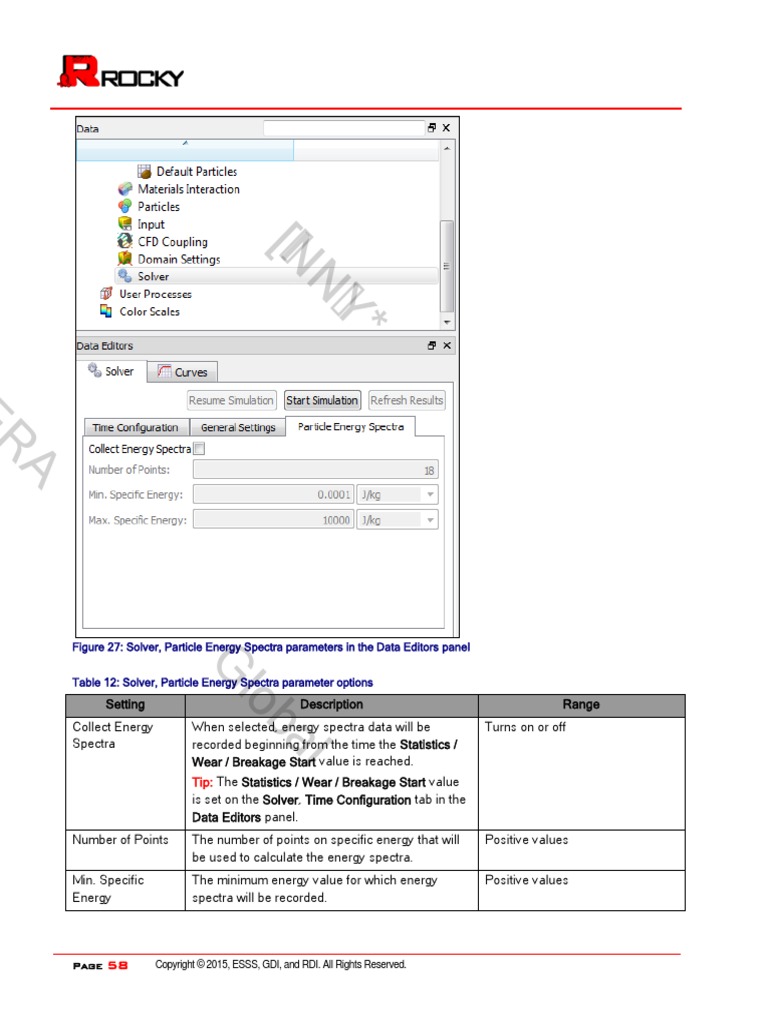Select CFD Coupling in the tree
This screenshot has width=768, height=1024.
tap(172, 242)
